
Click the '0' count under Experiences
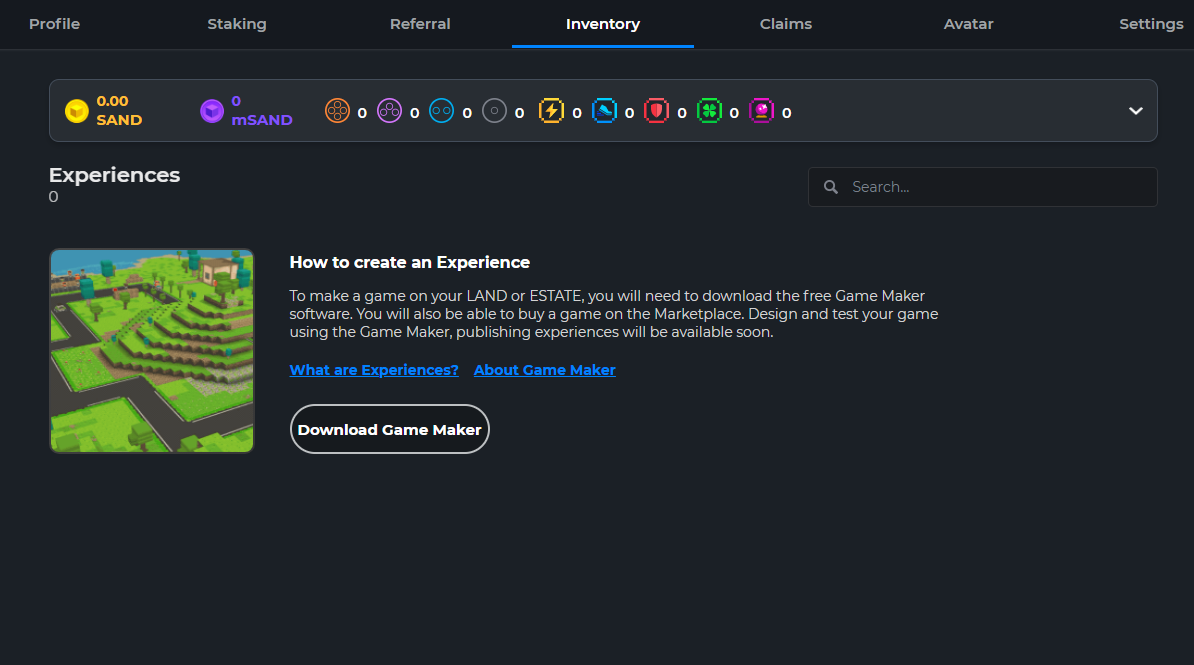click(53, 197)
